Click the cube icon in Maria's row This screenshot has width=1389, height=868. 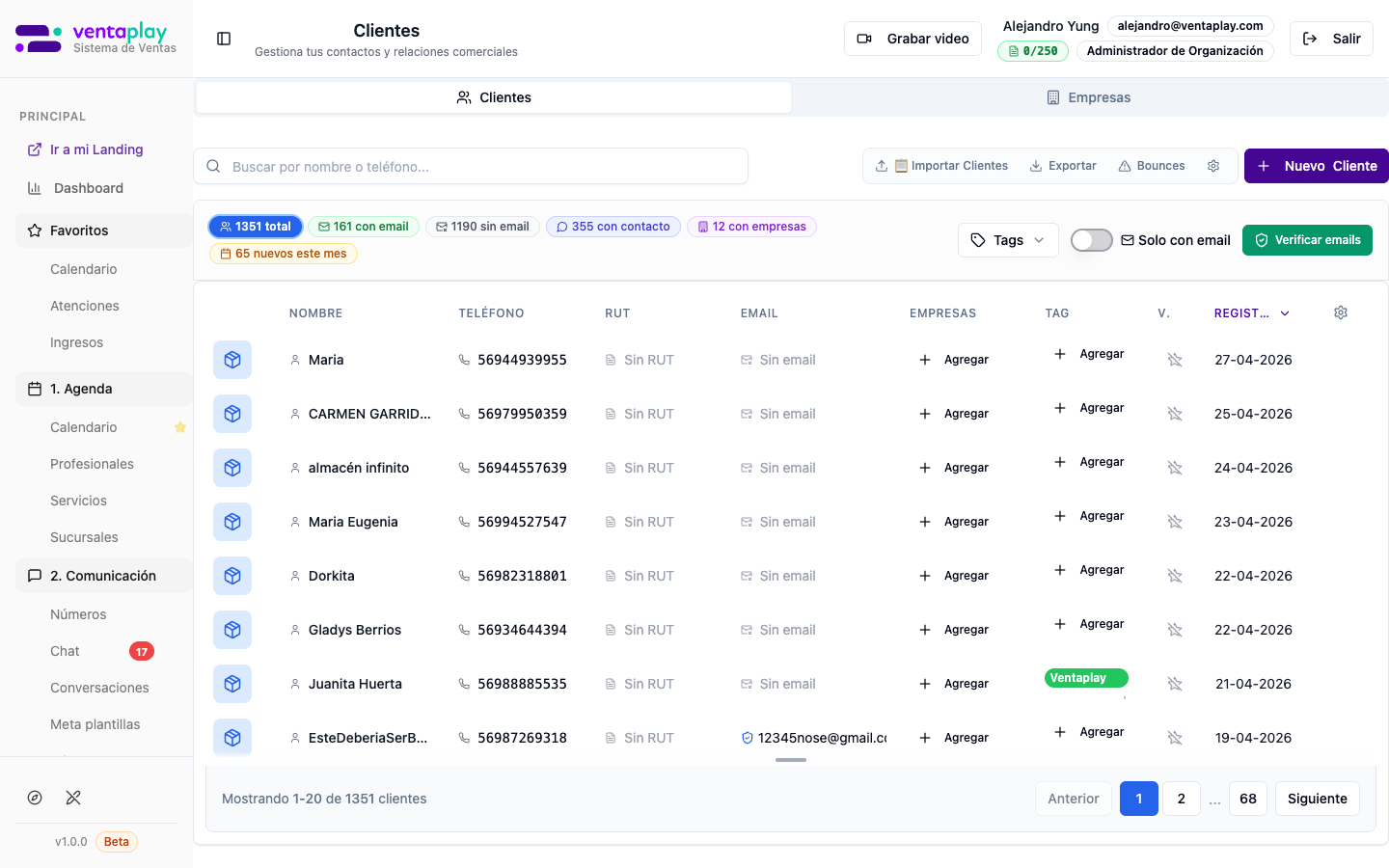click(232, 360)
